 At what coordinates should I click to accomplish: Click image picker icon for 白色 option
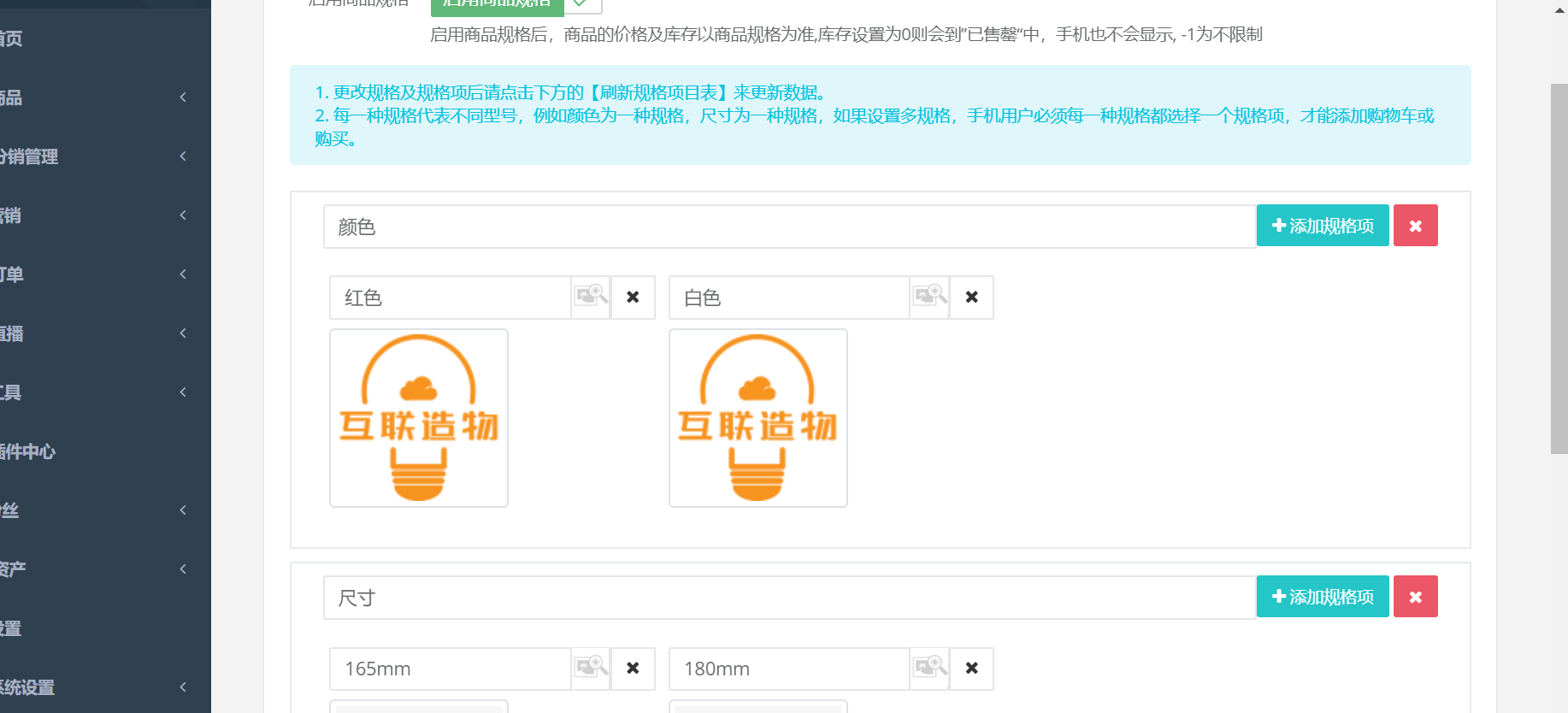tap(929, 298)
